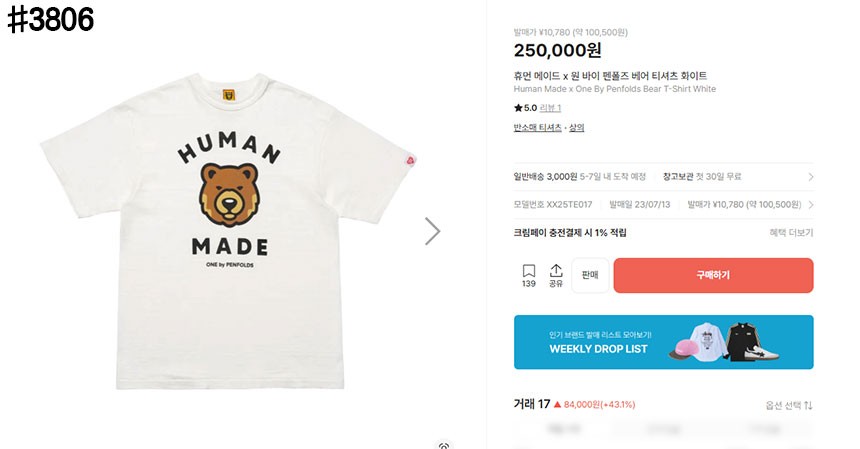Screen dimensions: 860x449
Task: Click the star rating 5.0 icon
Action: tap(518, 108)
